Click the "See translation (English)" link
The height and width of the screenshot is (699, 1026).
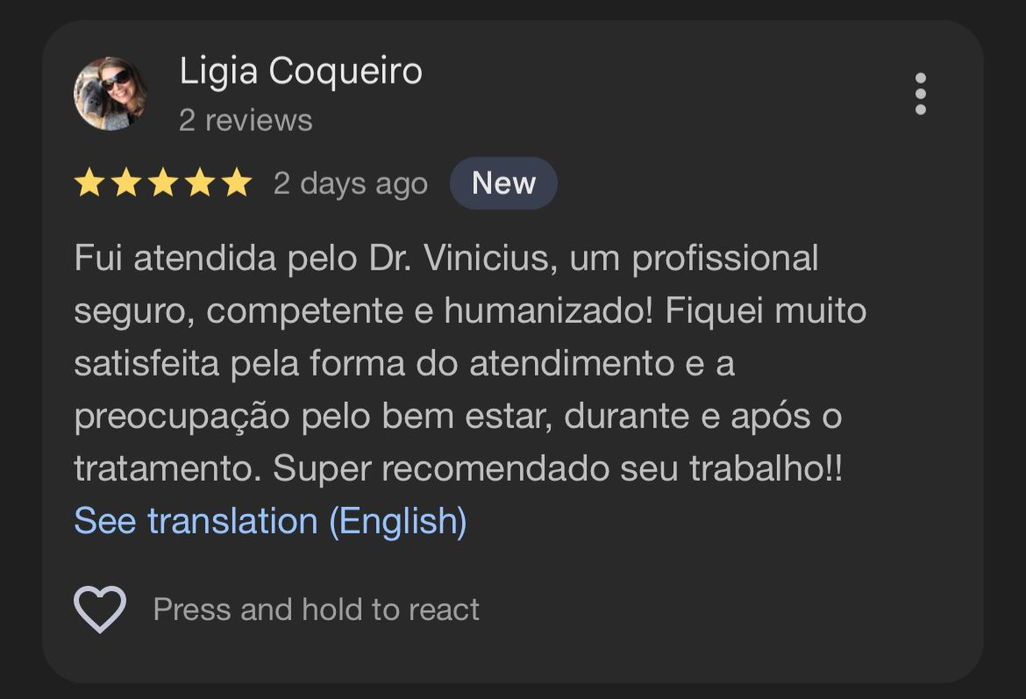coord(270,521)
